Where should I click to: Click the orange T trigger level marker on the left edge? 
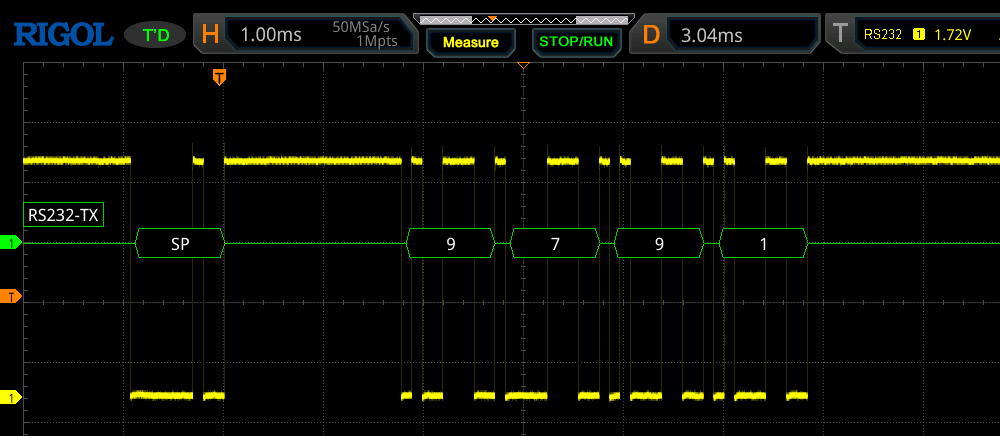(11, 296)
